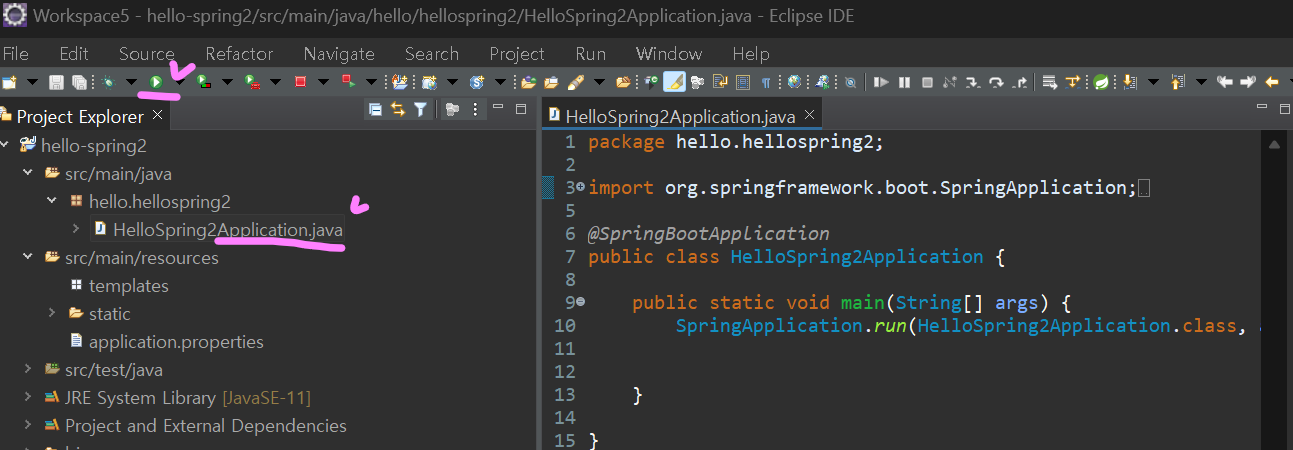Toggle the highlighted Mark Occurrences icon
The height and width of the screenshot is (450, 1293).
point(674,81)
